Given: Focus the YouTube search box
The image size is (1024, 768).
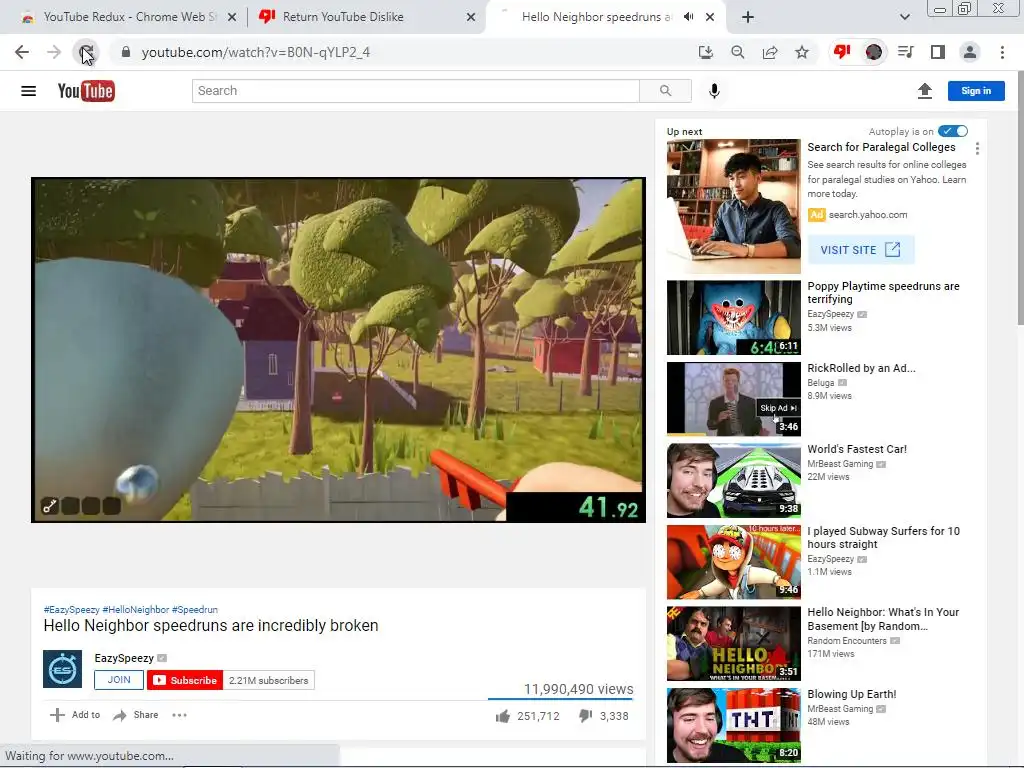Looking at the screenshot, I should (415, 91).
